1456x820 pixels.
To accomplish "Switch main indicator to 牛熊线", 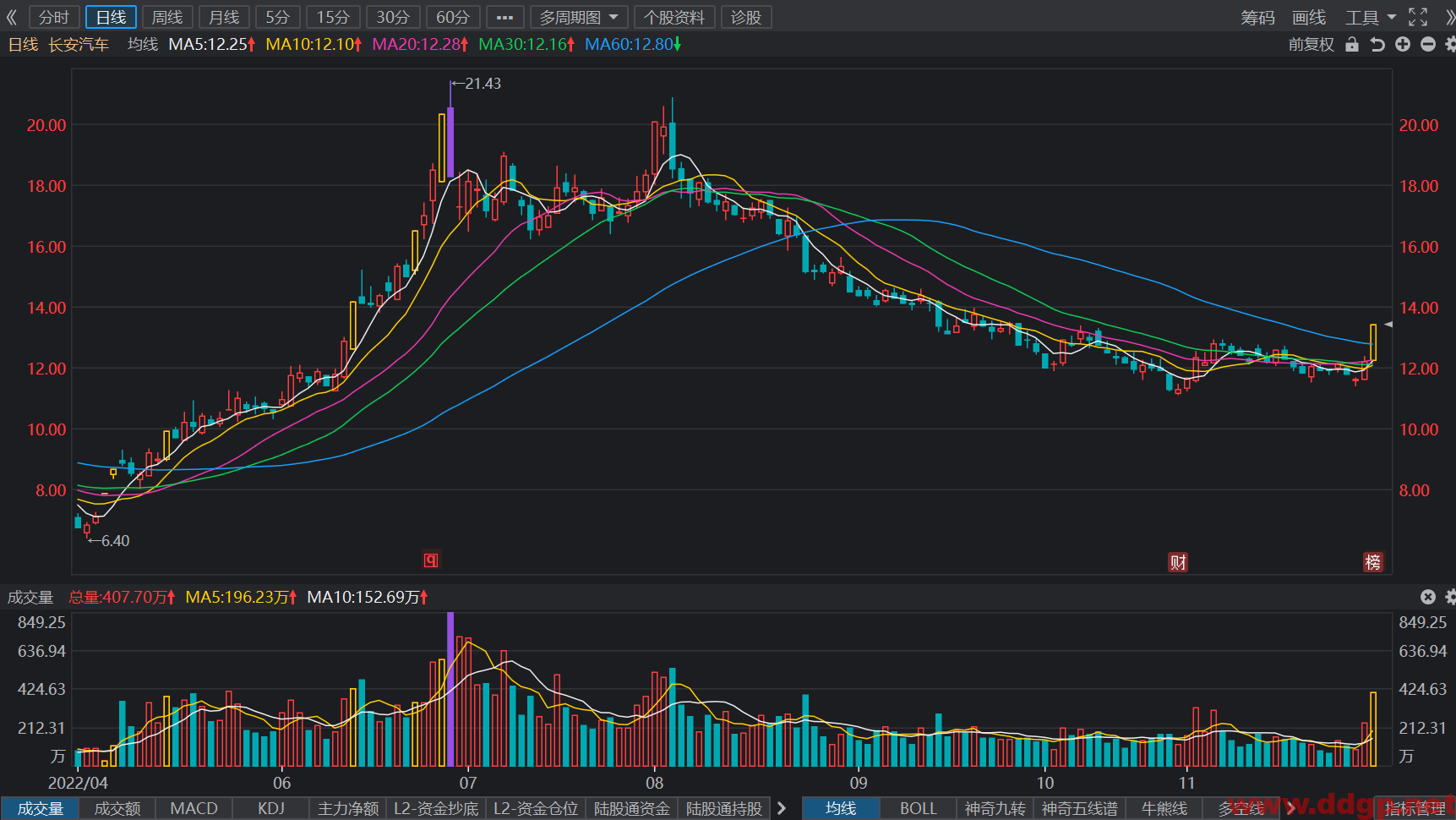I will 1164,808.
